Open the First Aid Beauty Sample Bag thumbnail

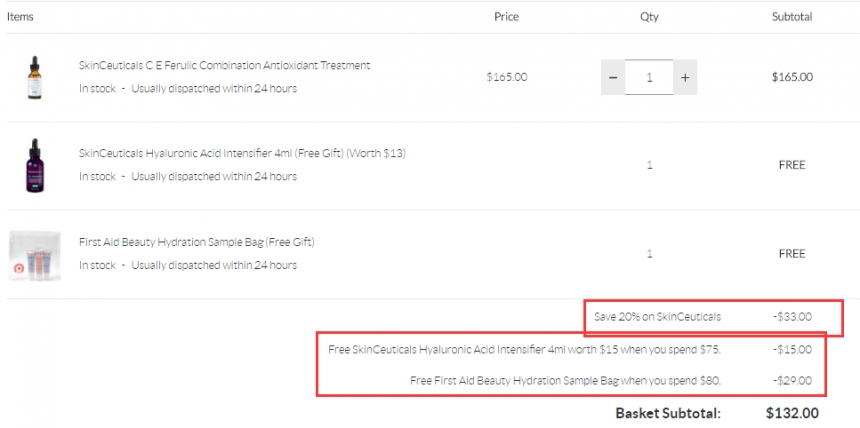tap(35, 256)
